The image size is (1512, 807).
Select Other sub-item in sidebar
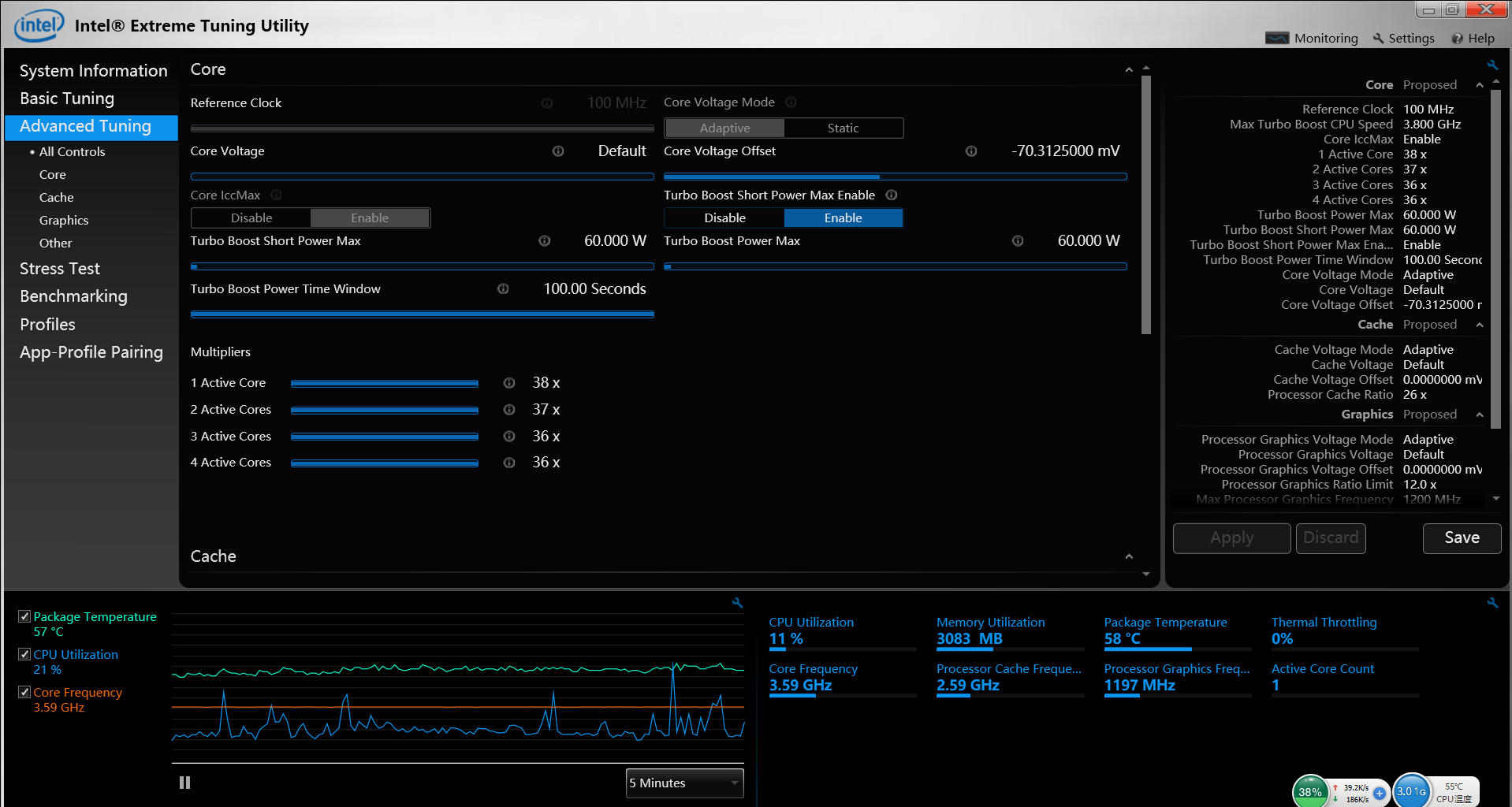tap(55, 243)
